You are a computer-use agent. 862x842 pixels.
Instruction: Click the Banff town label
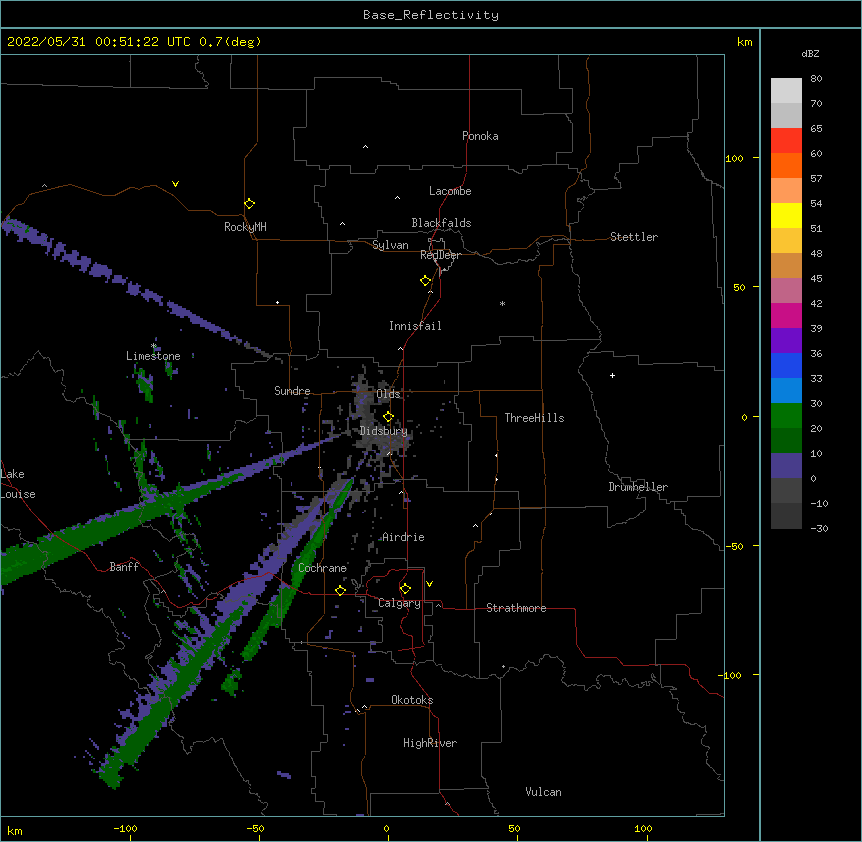[124, 567]
